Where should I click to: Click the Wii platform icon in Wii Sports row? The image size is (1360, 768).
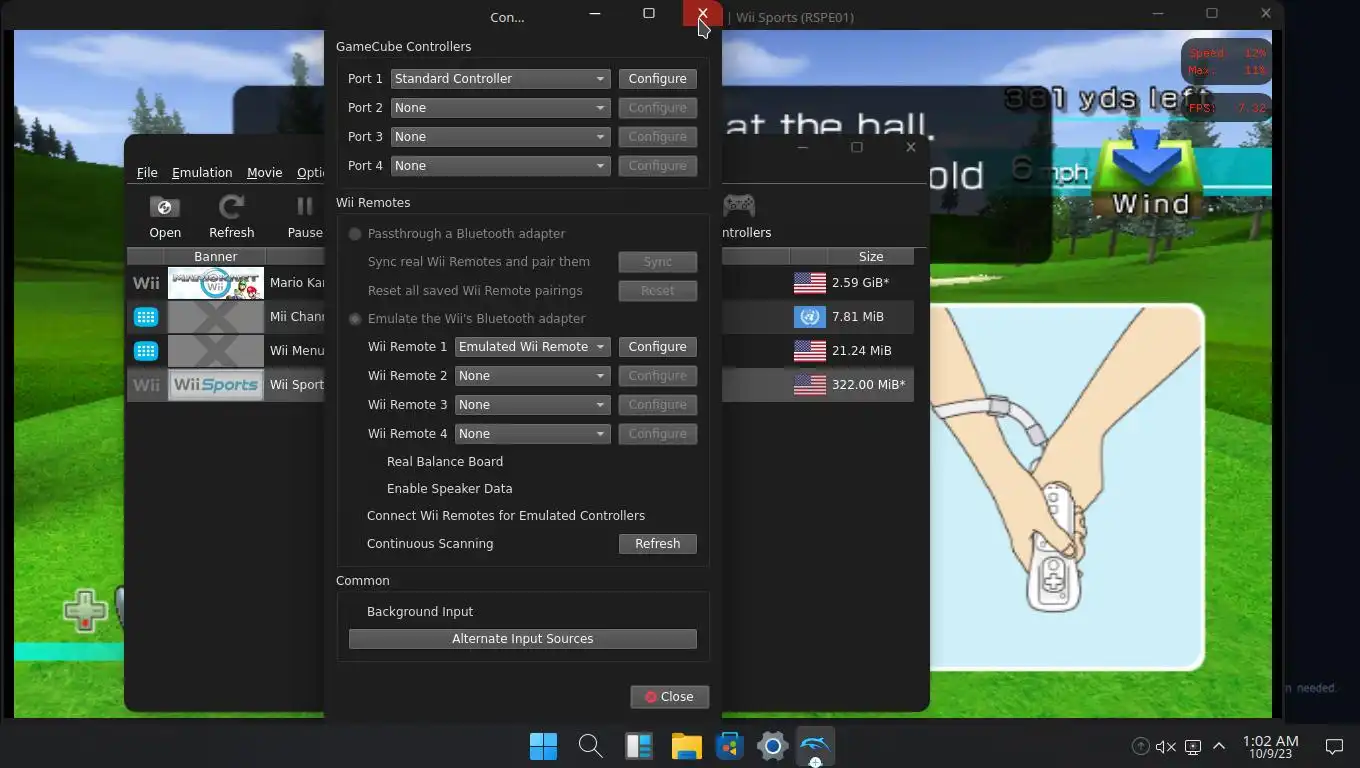tap(146, 385)
